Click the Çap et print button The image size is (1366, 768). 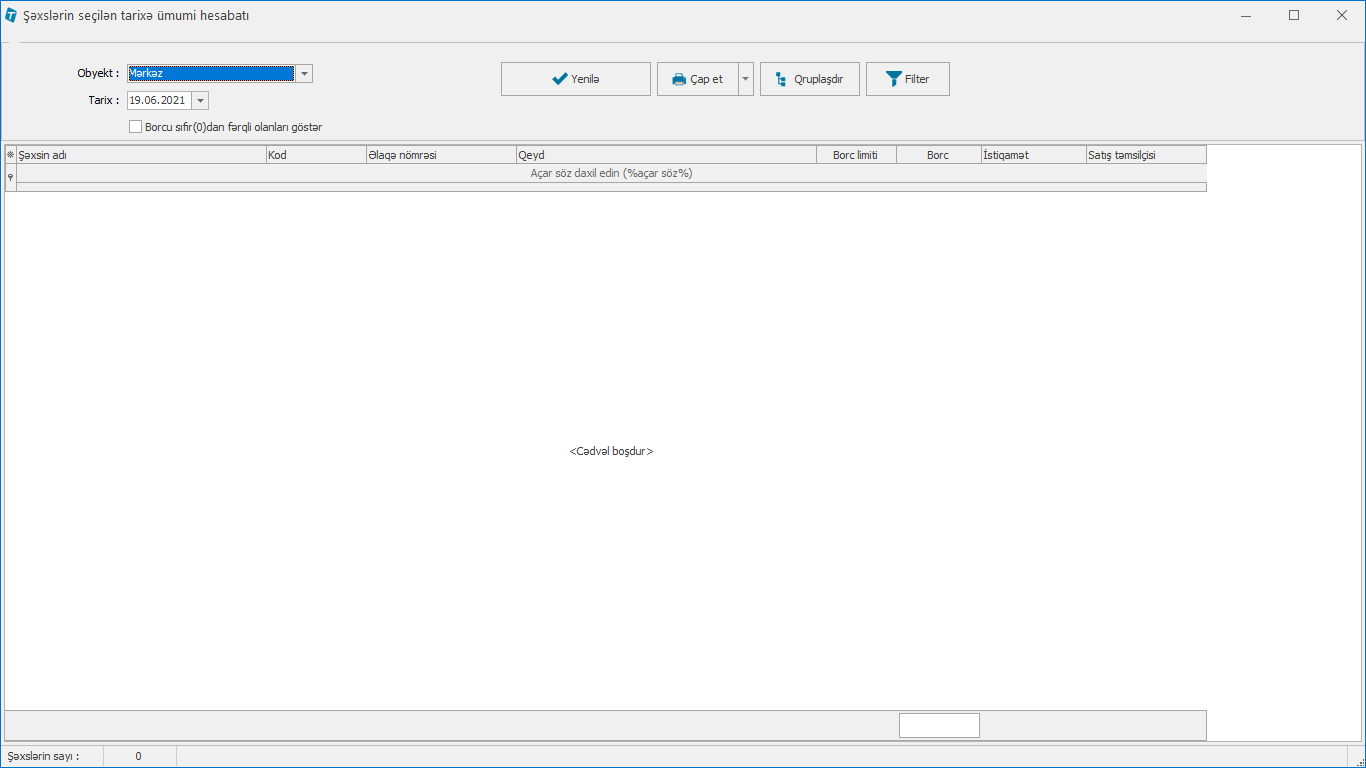(697, 79)
